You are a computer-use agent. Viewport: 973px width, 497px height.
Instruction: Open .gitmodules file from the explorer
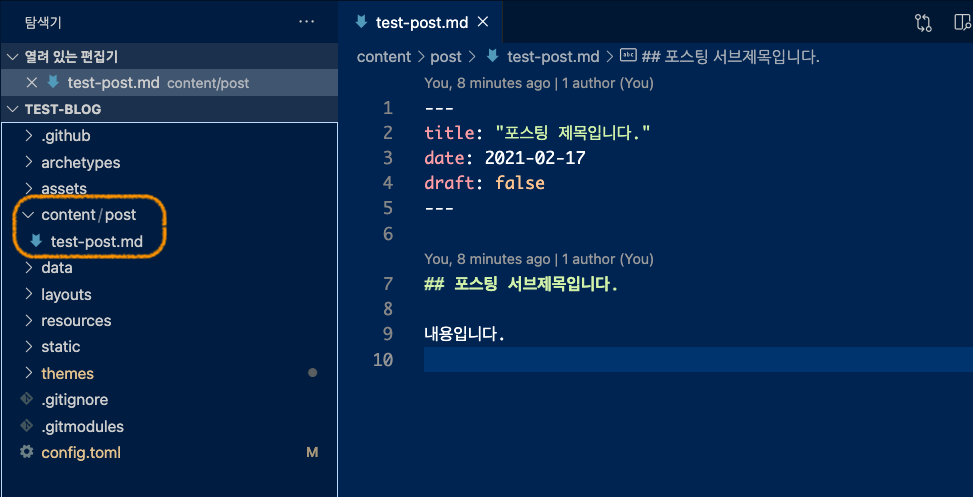pos(82,426)
